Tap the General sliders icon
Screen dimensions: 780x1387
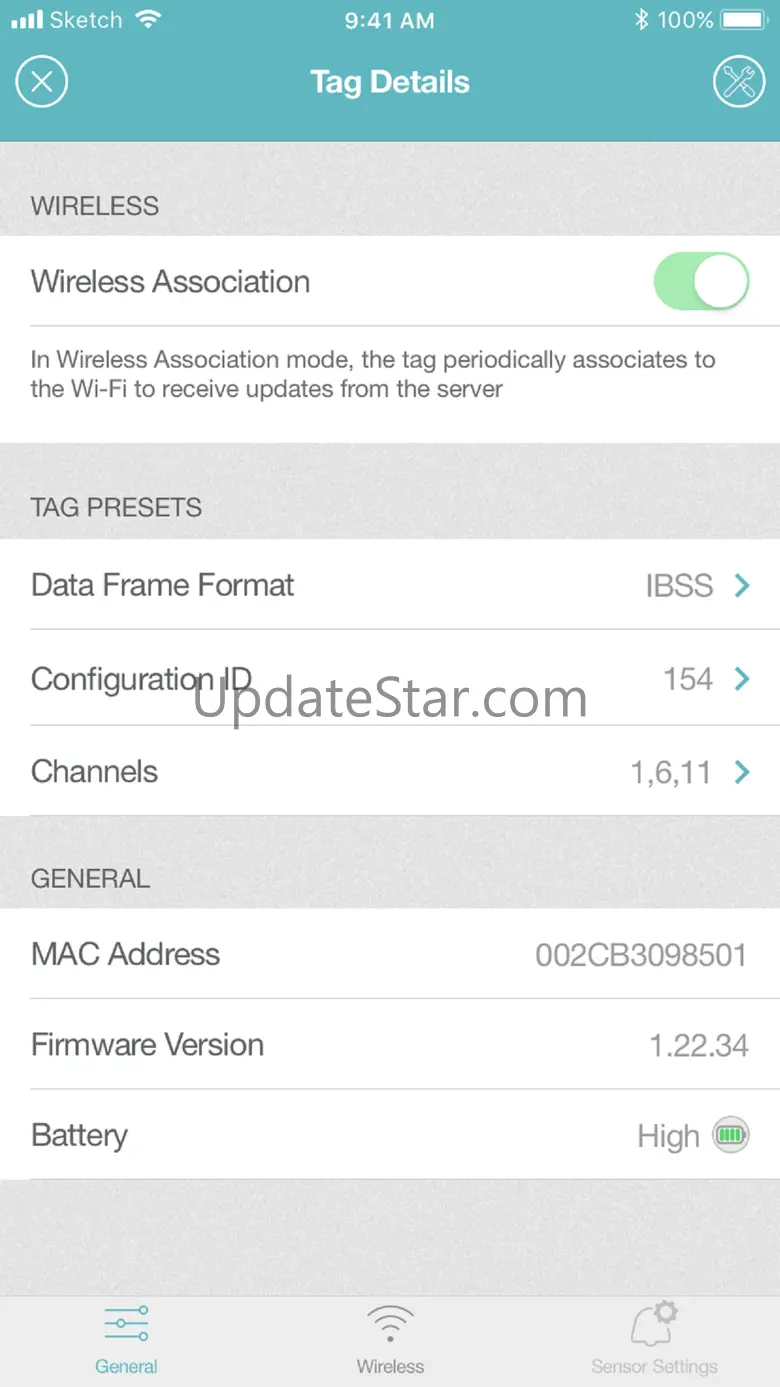[x=126, y=1323]
